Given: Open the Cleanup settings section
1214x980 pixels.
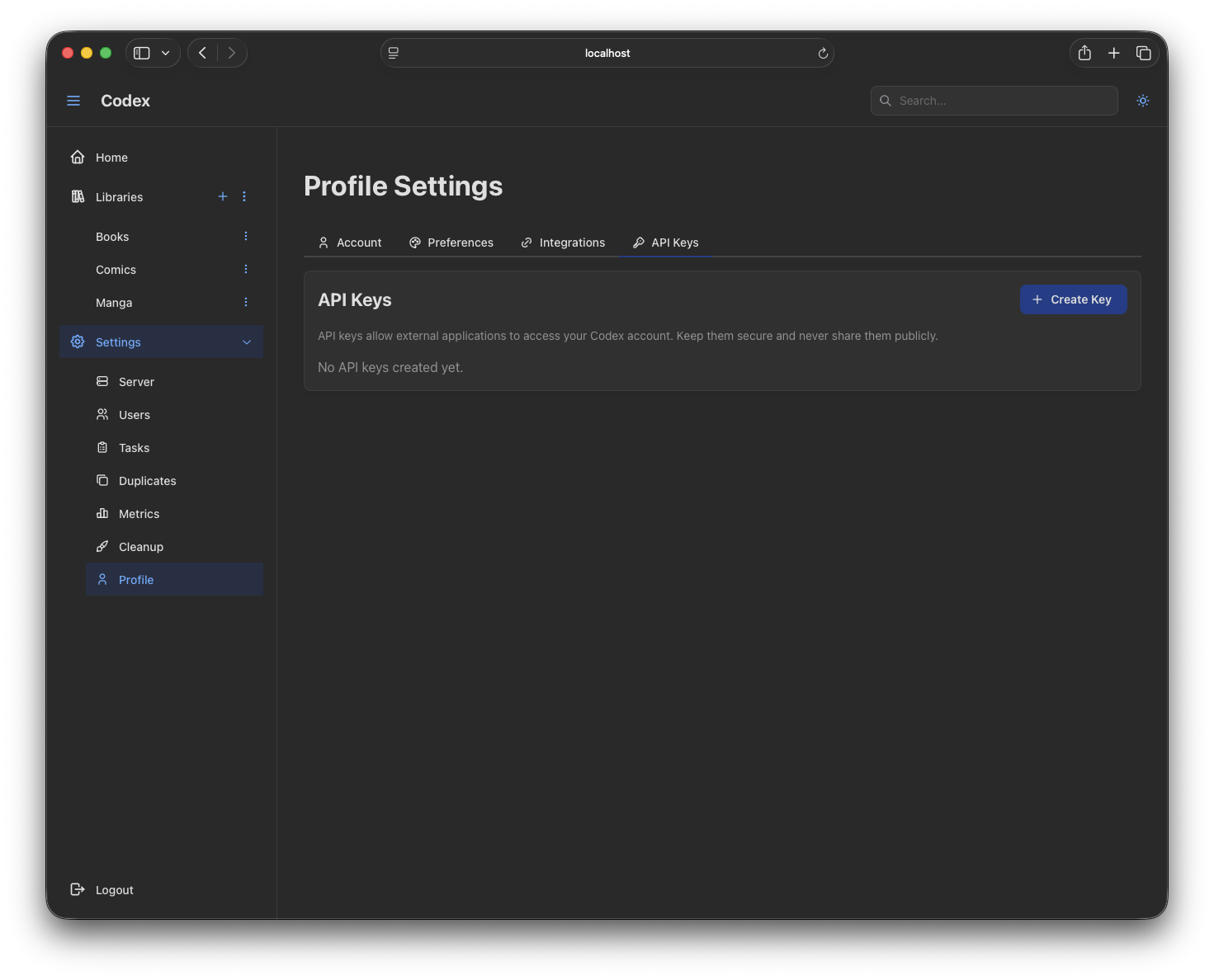Looking at the screenshot, I should [x=102, y=546].
